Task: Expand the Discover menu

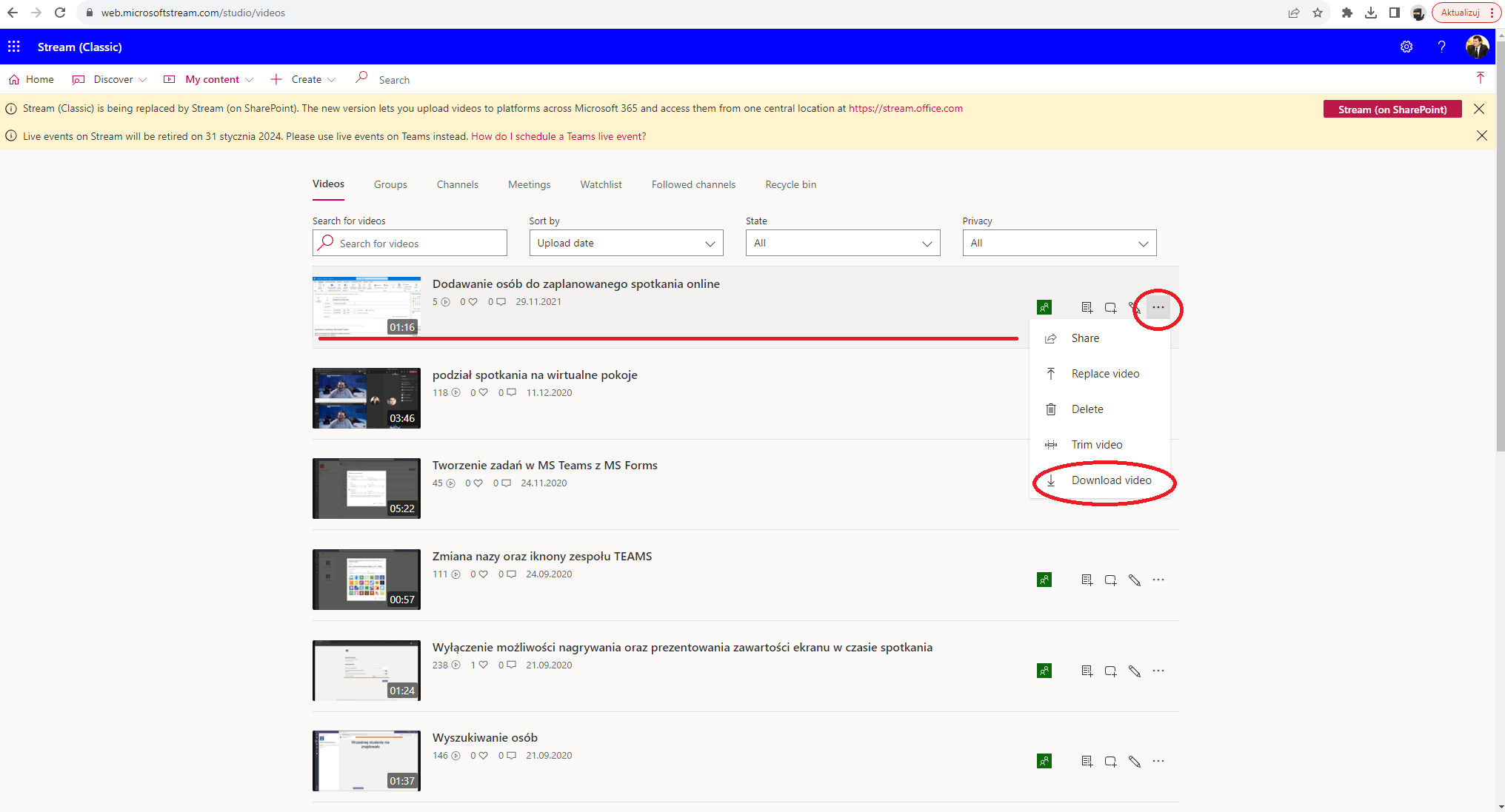Action: tap(109, 79)
